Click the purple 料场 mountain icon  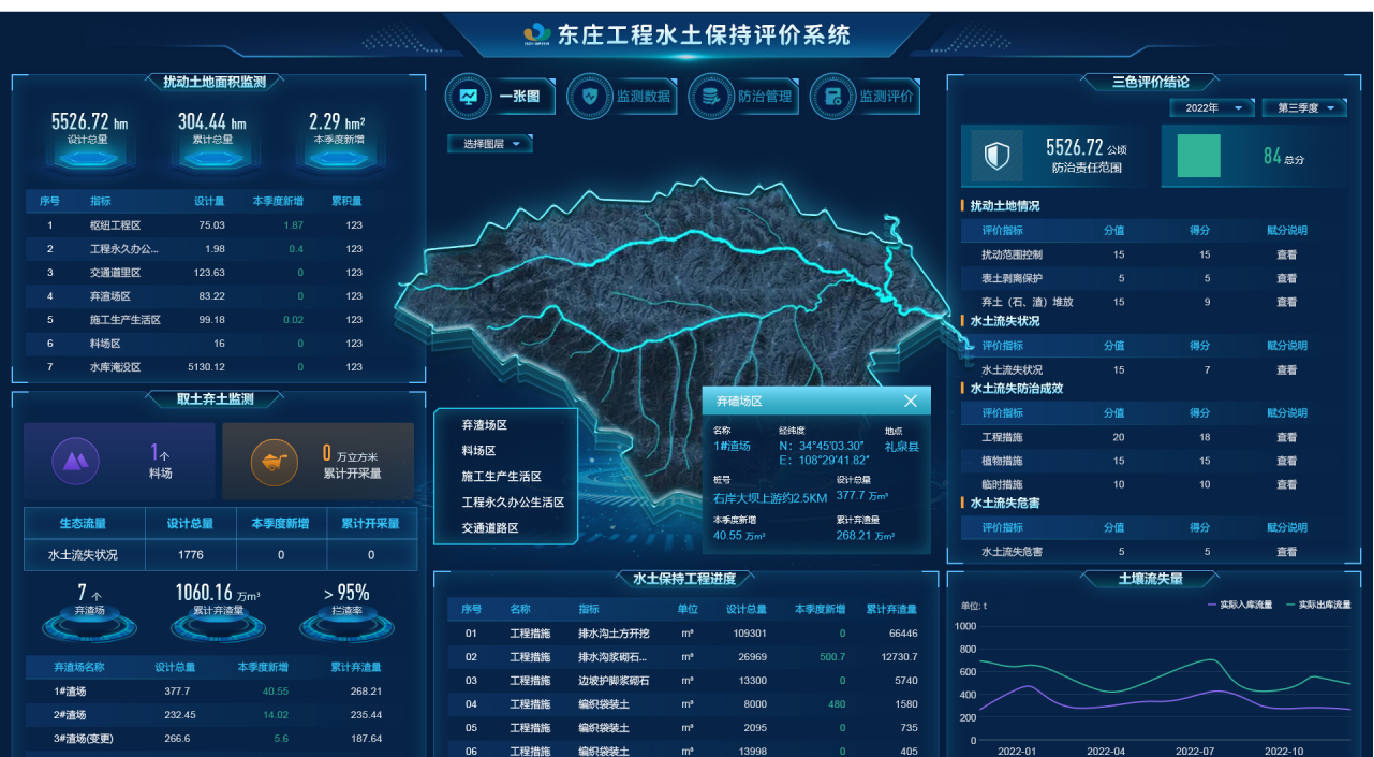75,461
